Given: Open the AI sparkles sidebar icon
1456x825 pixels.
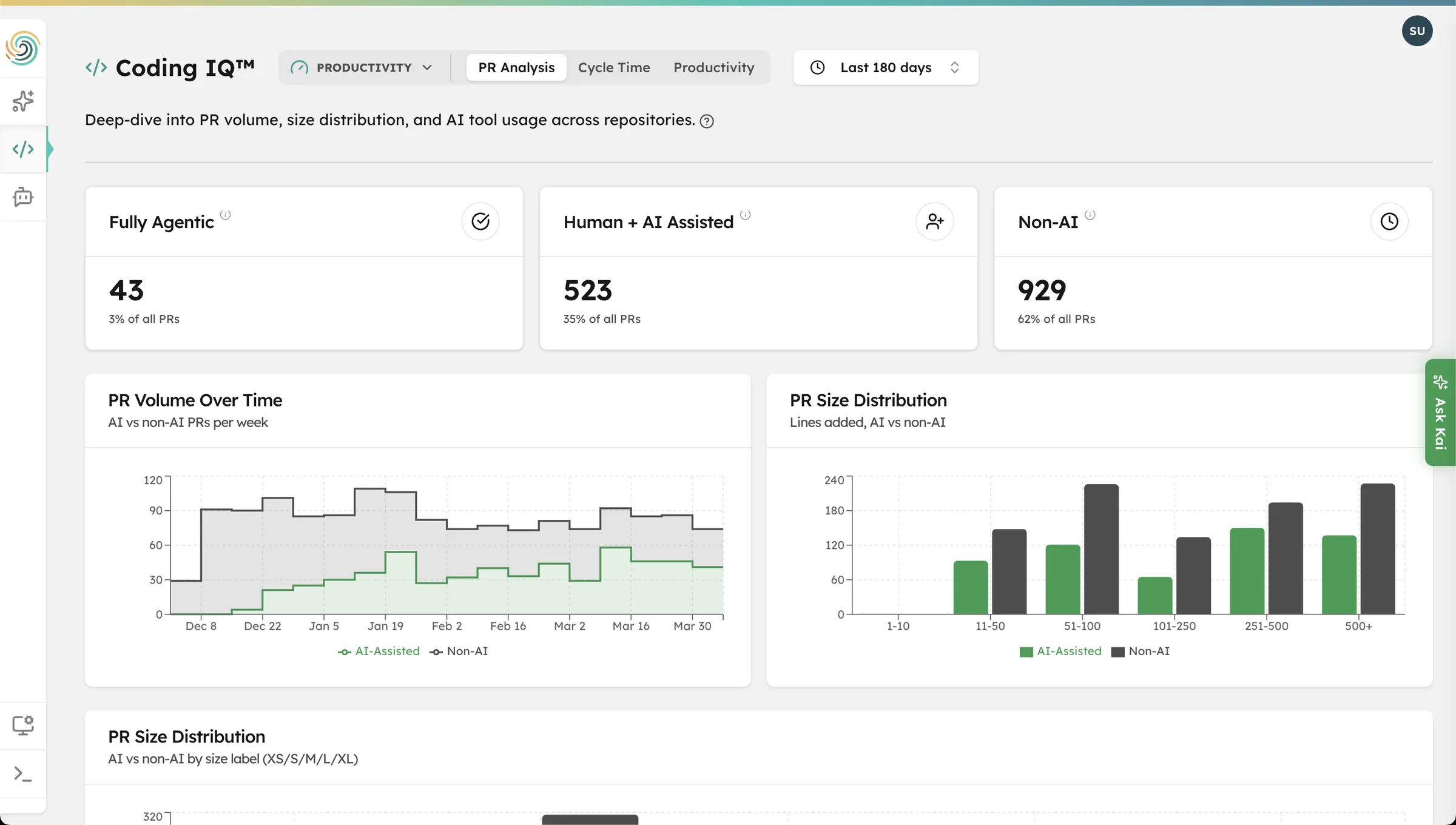Looking at the screenshot, I should [23, 101].
